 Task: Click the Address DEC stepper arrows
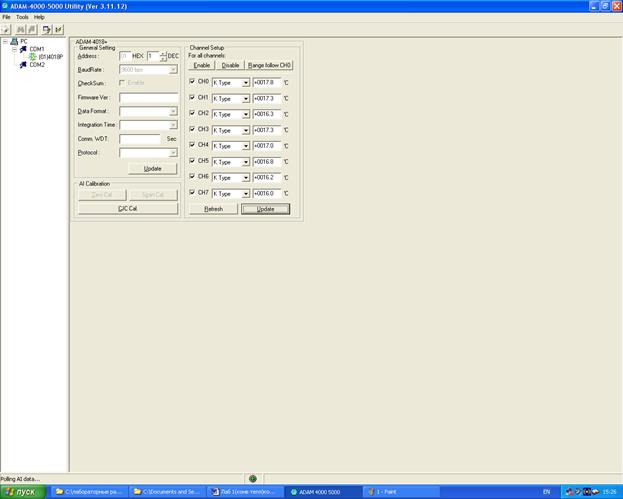click(x=163, y=56)
